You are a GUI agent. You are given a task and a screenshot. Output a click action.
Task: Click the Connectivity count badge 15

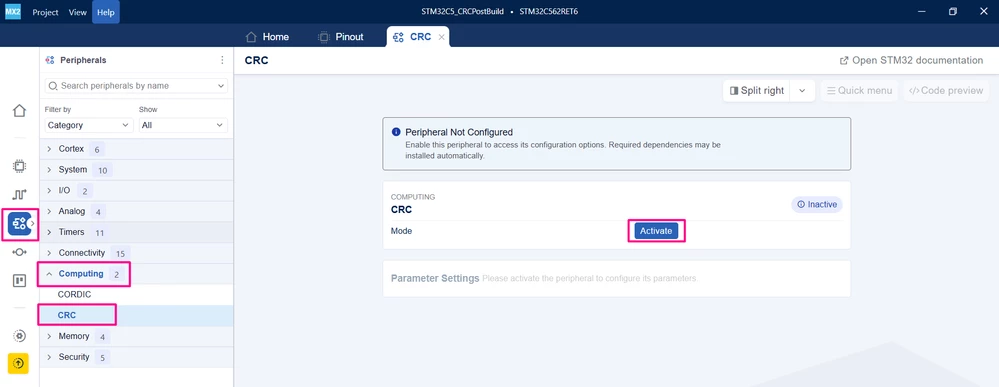point(120,254)
